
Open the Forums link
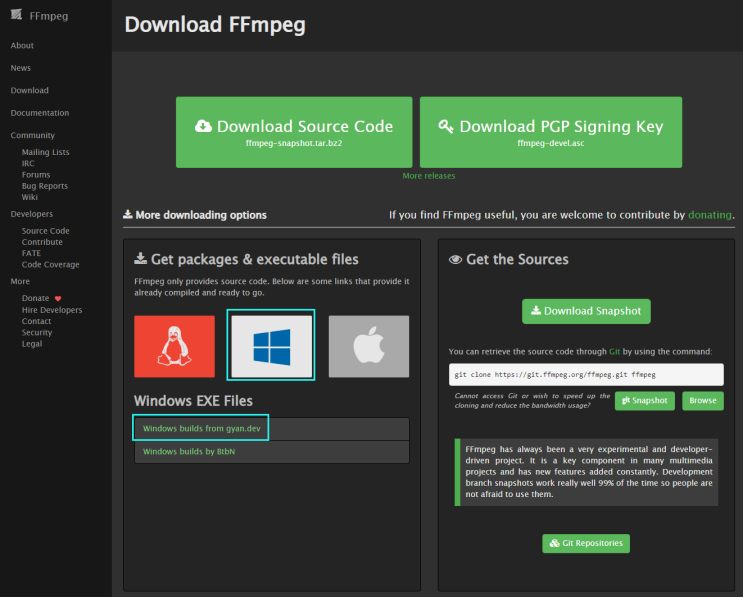36,175
